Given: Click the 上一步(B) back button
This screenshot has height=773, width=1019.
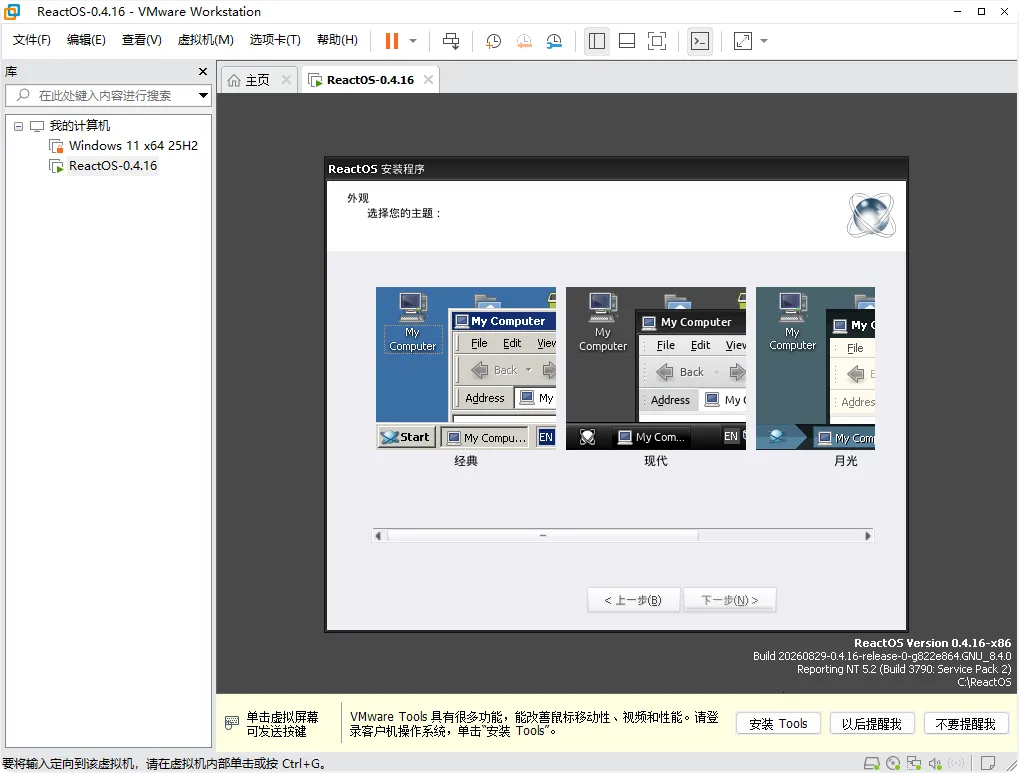Looking at the screenshot, I should [x=634, y=600].
